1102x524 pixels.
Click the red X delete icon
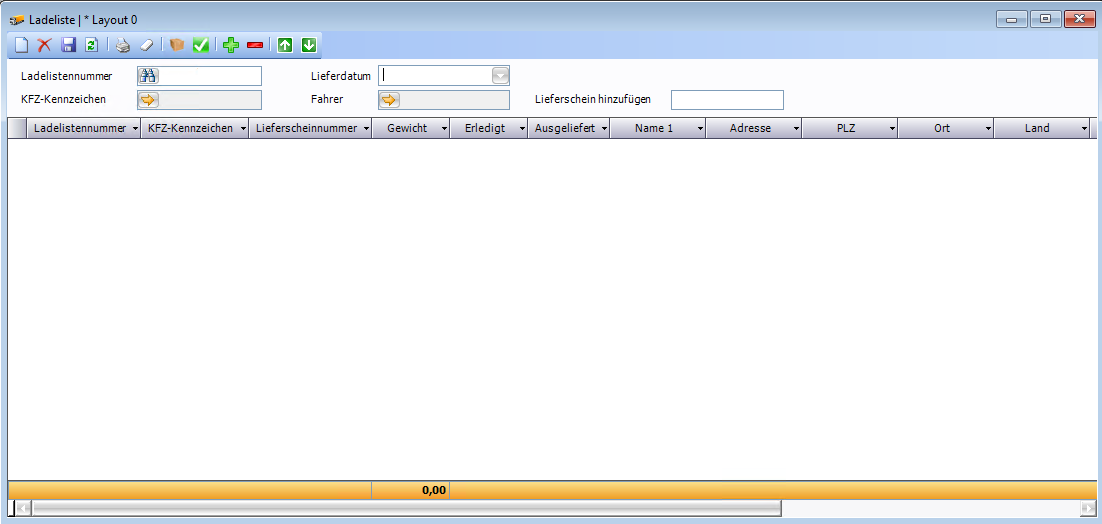click(44, 45)
